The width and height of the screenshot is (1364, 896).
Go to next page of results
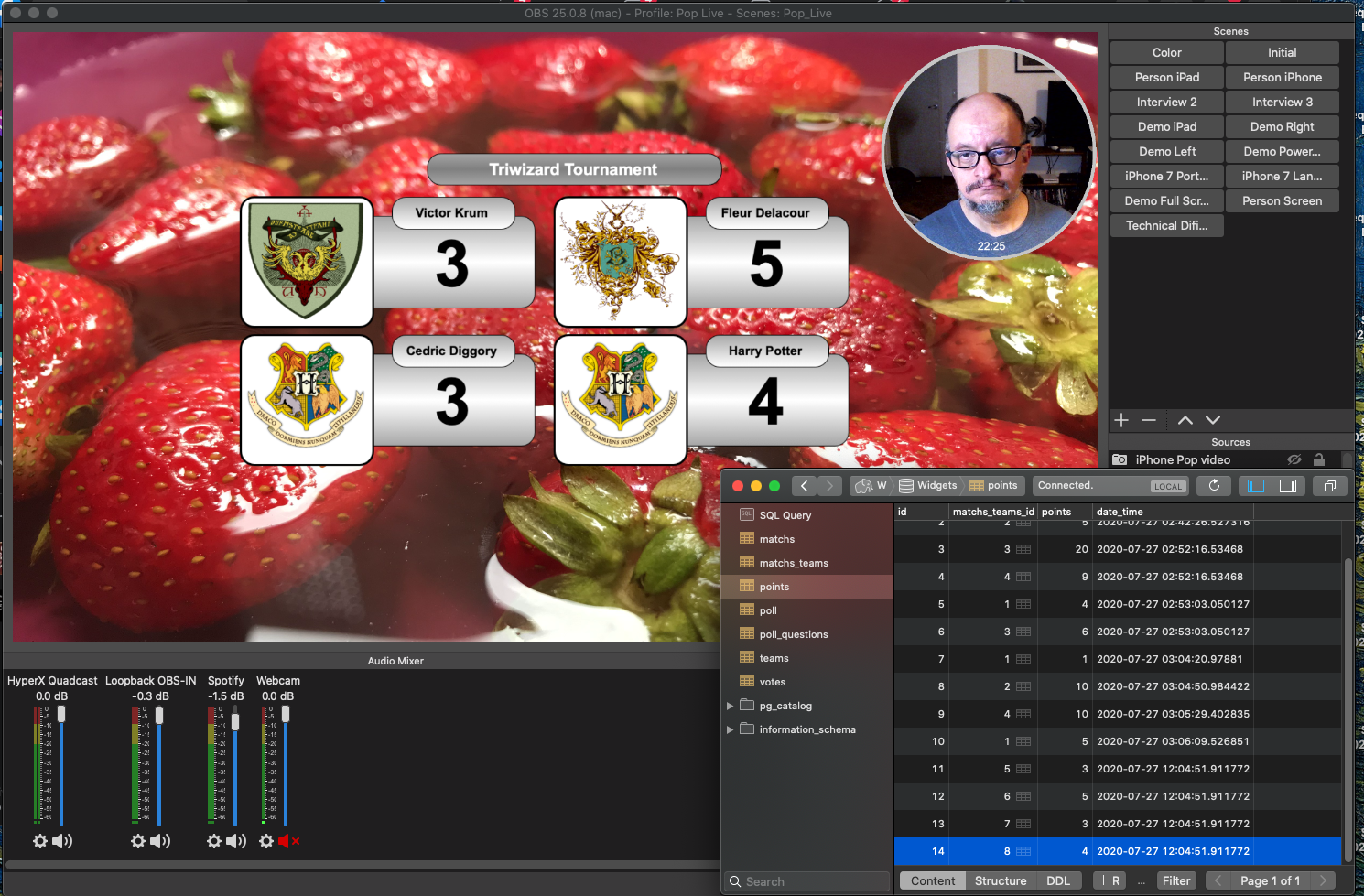[1323, 881]
